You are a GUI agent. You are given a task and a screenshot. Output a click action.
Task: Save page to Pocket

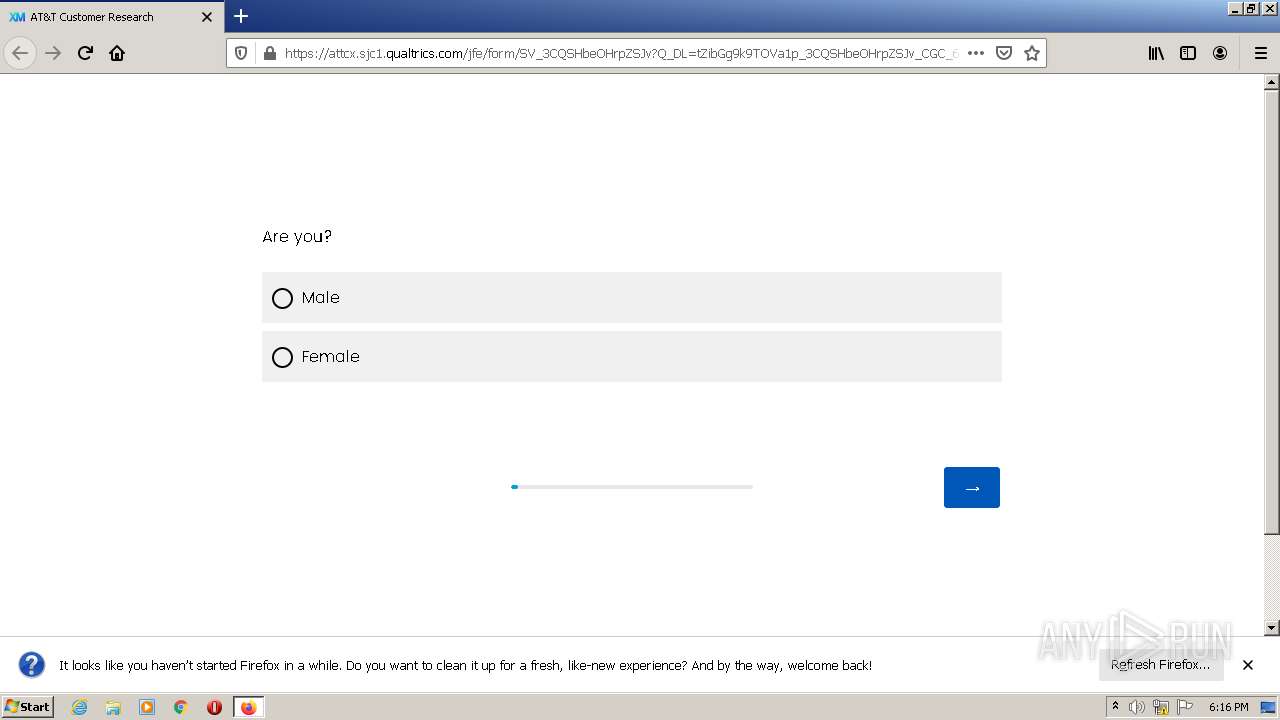point(1004,53)
